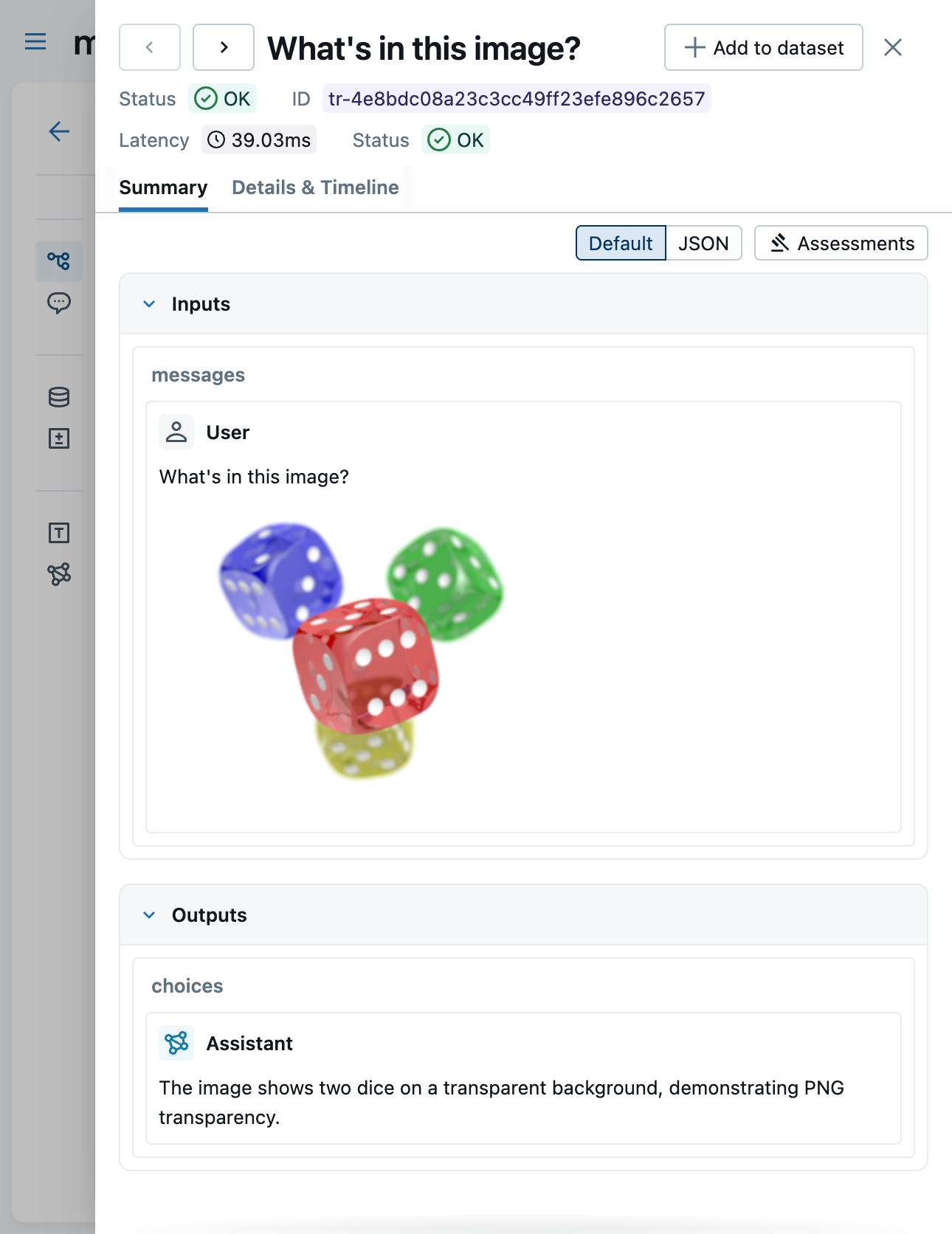This screenshot has height=1234, width=952.
Task: Open the chat sessions sidebar icon
Action: coord(59,303)
